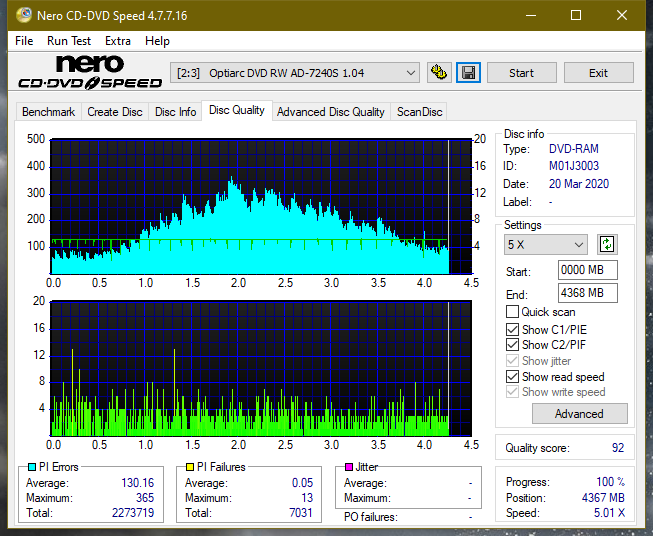The width and height of the screenshot is (653, 536).
Task: Select the Disc Quality tab
Action: coord(237,110)
